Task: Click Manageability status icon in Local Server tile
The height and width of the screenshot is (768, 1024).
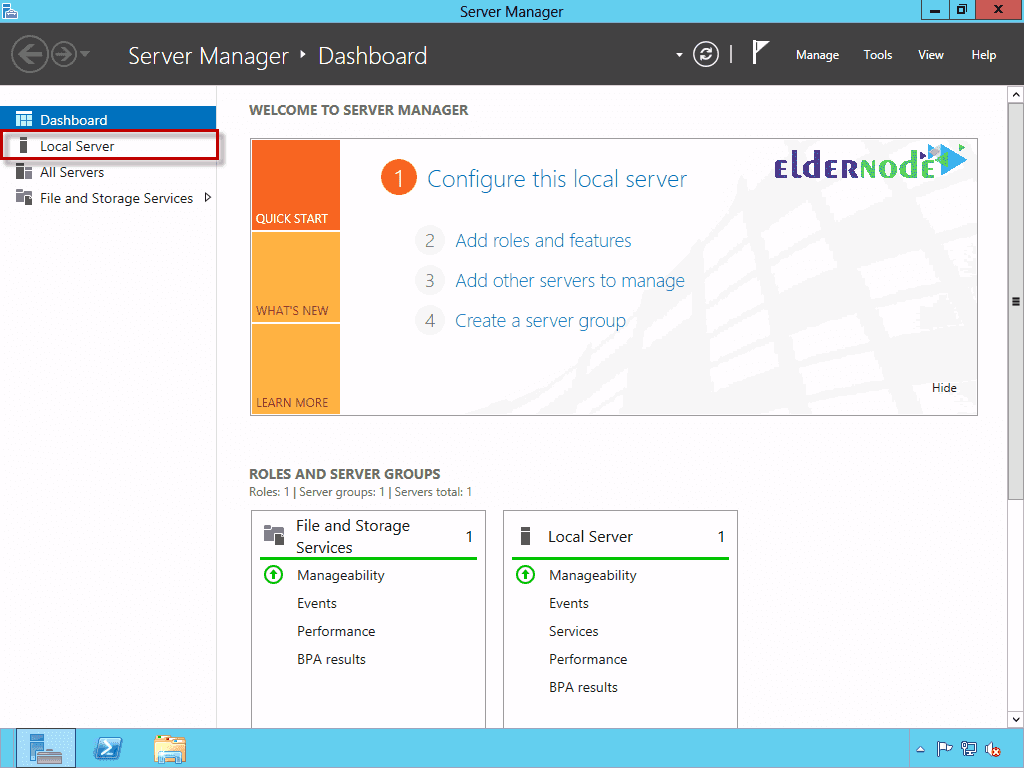Action: [x=525, y=575]
